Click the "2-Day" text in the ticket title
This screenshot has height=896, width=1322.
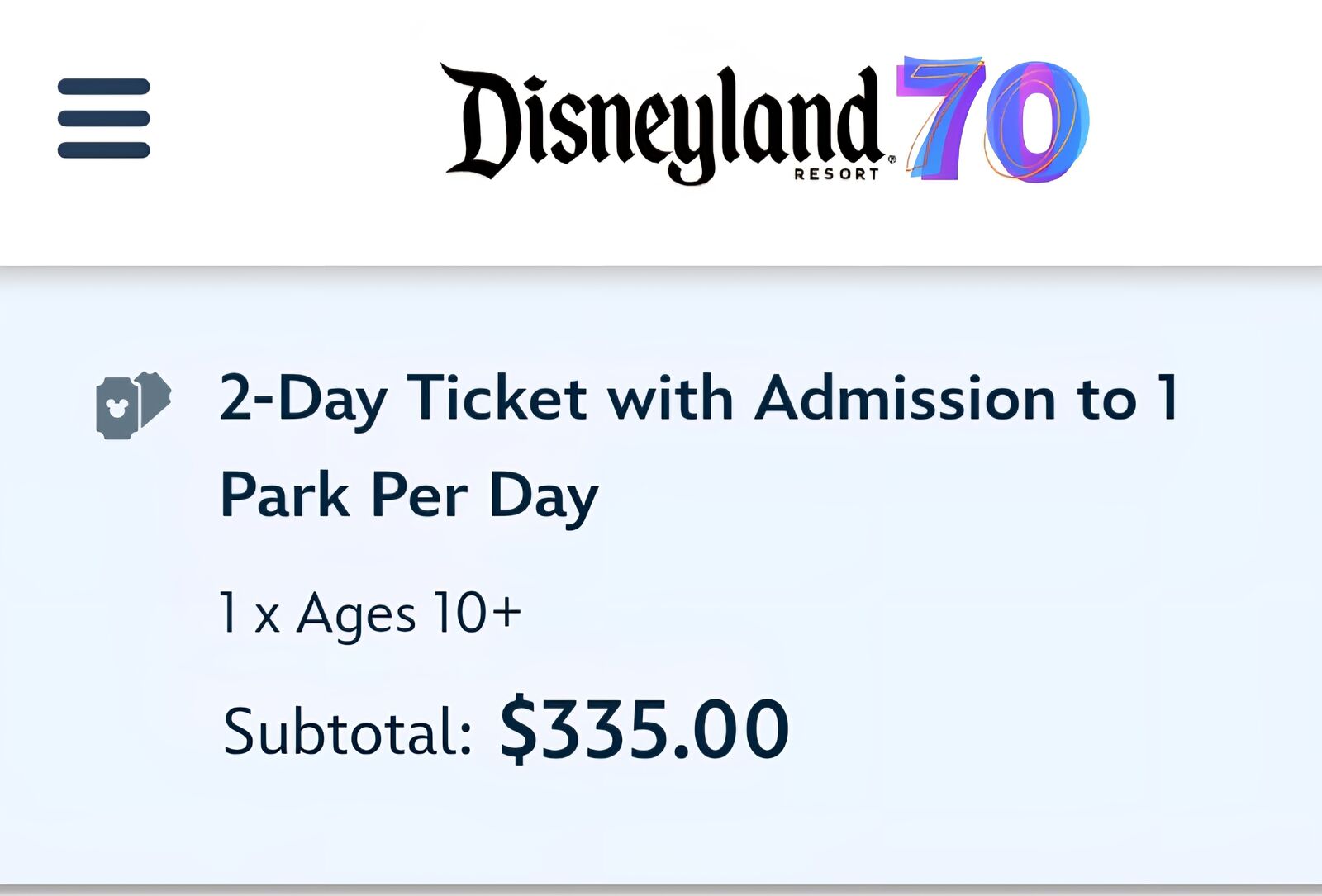(303, 401)
